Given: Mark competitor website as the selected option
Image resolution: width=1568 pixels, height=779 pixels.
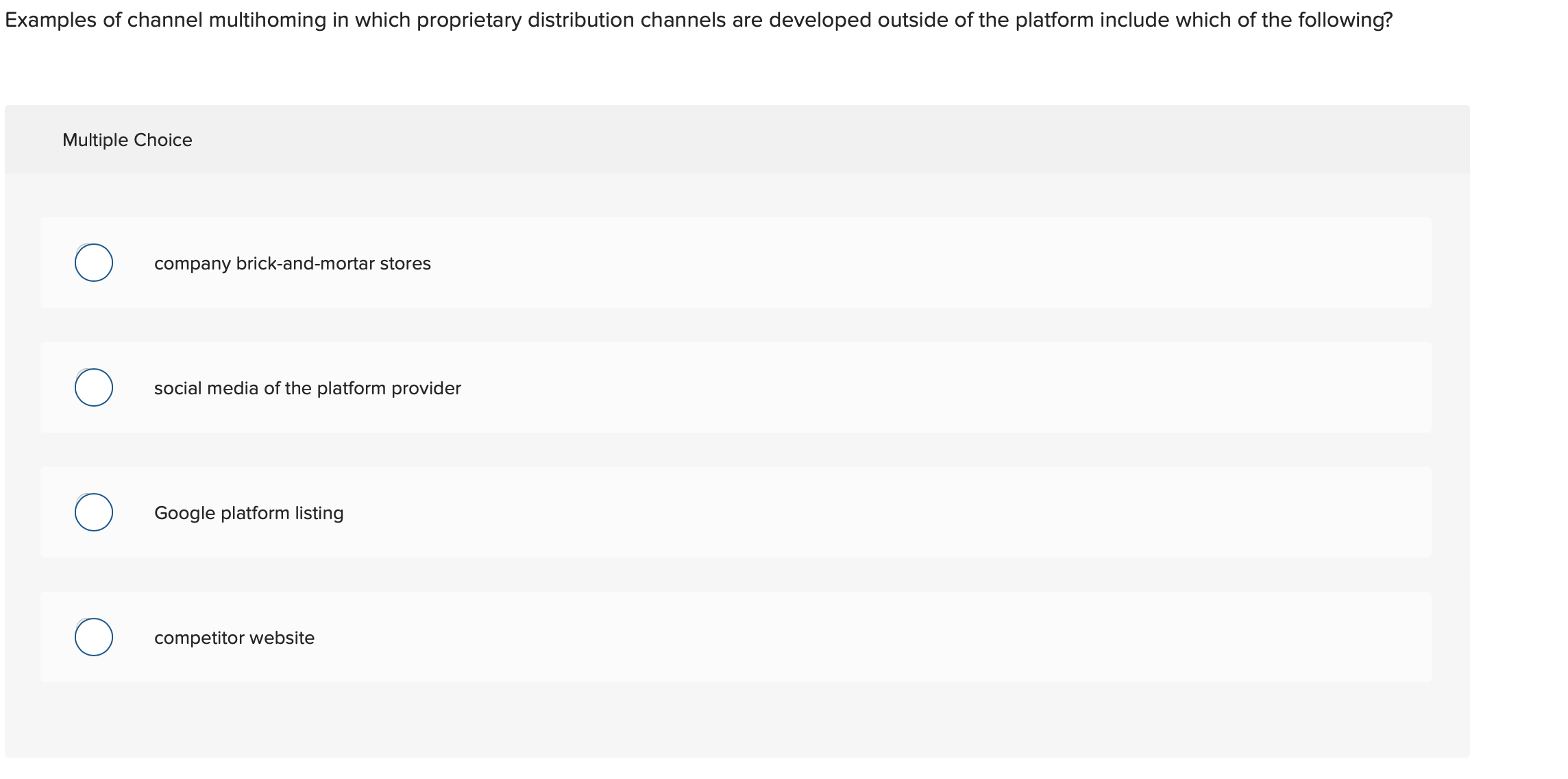Looking at the screenshot, I should [x=94, y=637].
